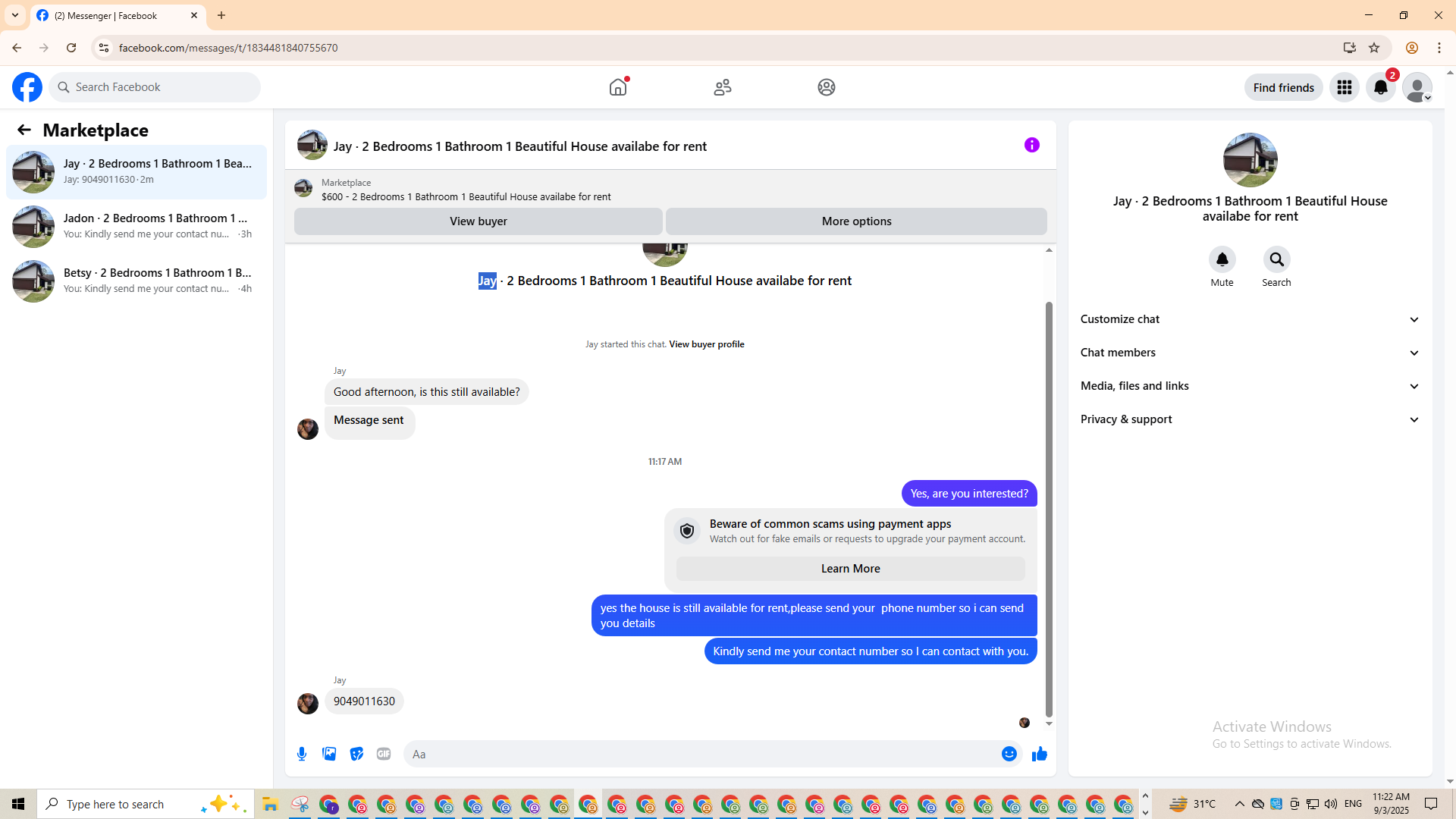Open the $600 Marketplace listing banner

[x=670, y=190]
